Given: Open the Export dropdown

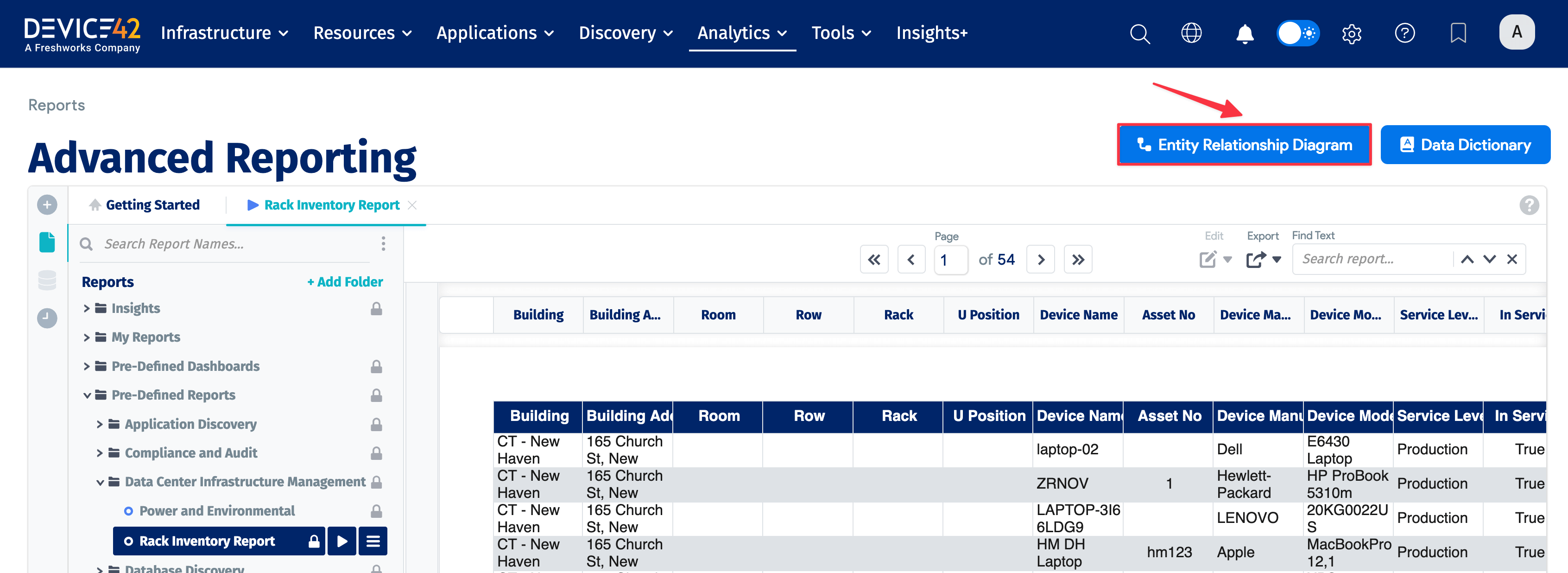Looking at the screenshot, I should (x=1264, y=260).
